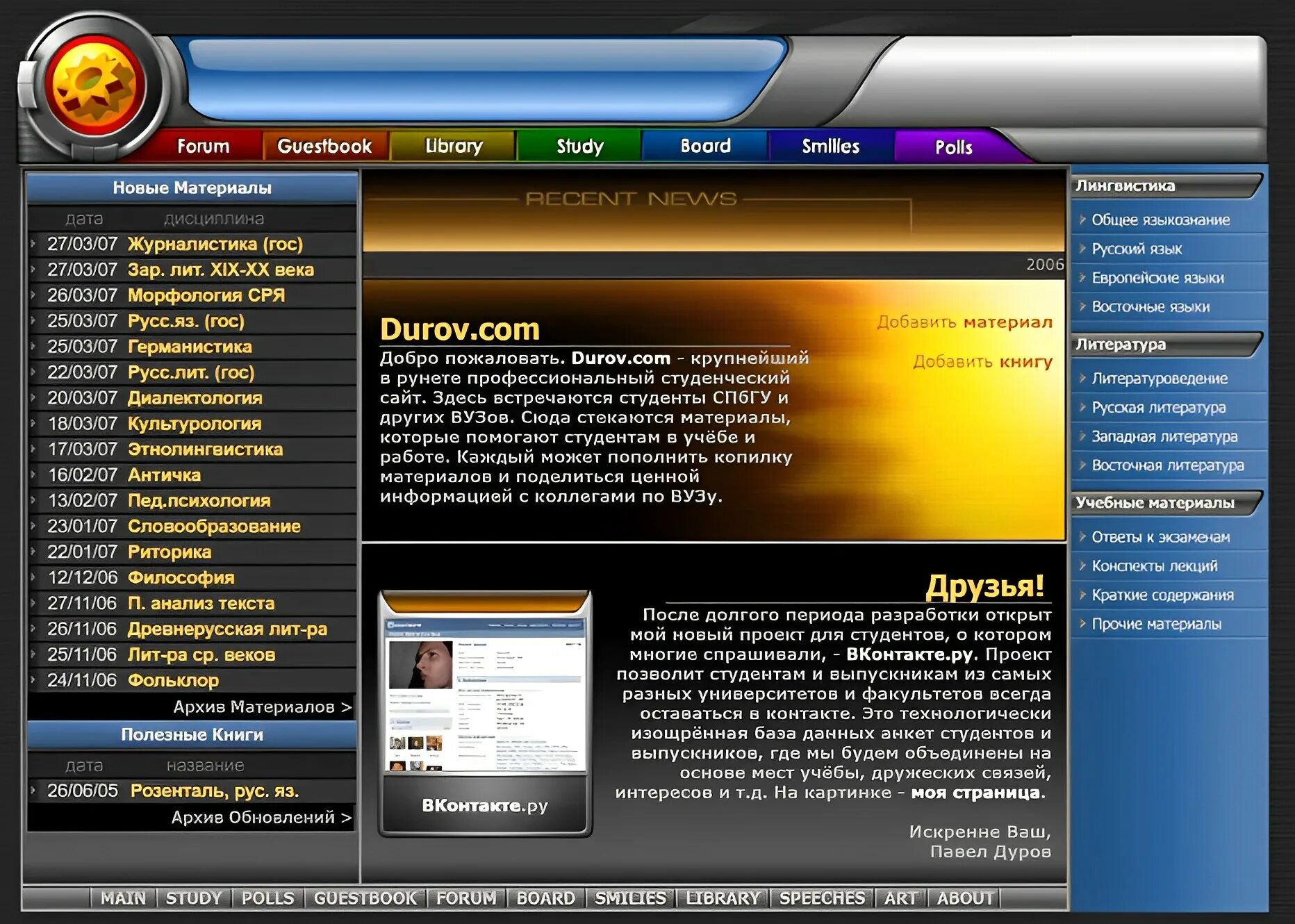
Task: Open Философия material
Action: tap(181, 578)
